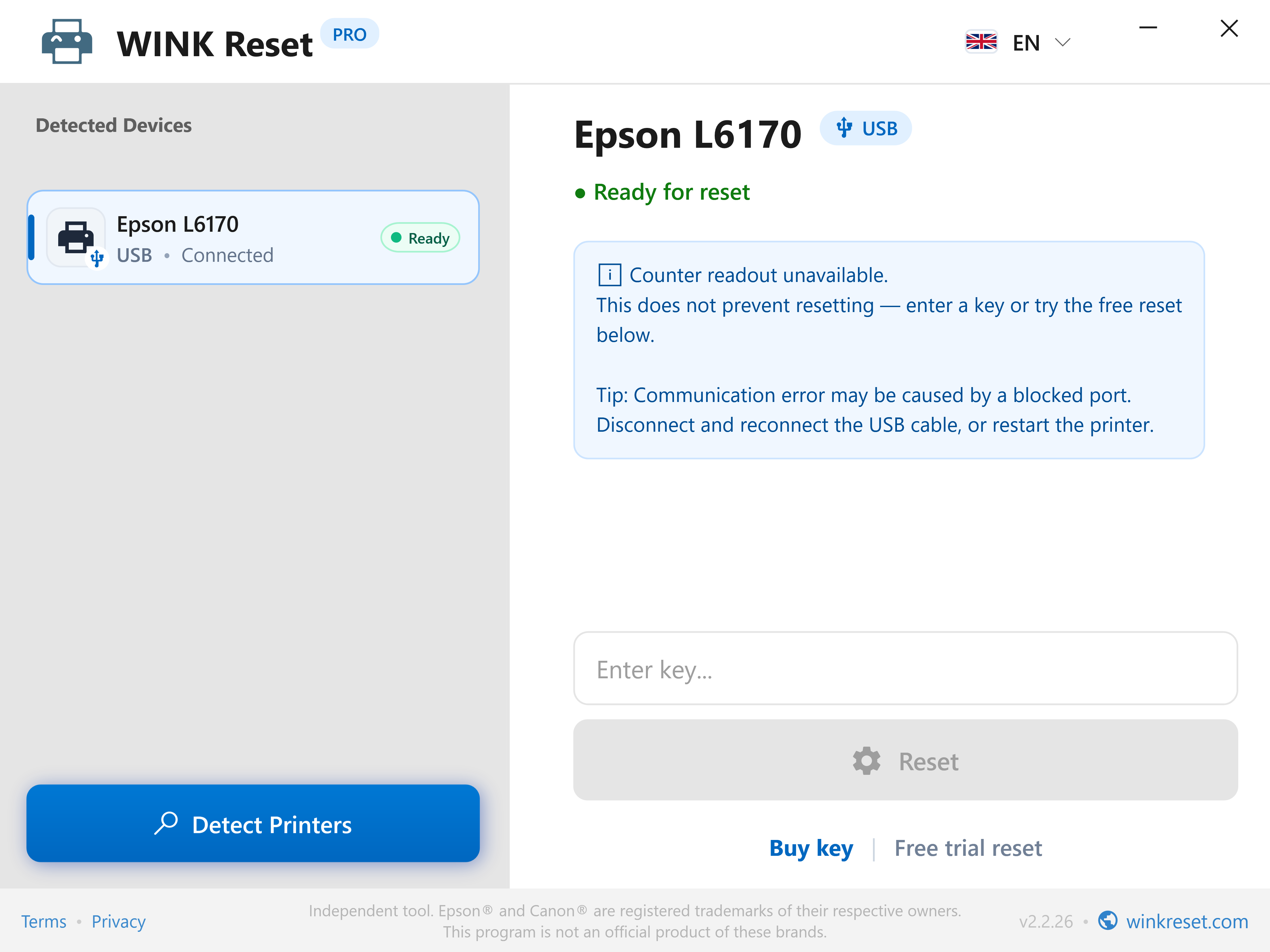Image resolution: width=1270 pixels, height=952 pixels.
Task: Click the 'Independent tool' trademark disclaimer text
Action: click(635, 921)
